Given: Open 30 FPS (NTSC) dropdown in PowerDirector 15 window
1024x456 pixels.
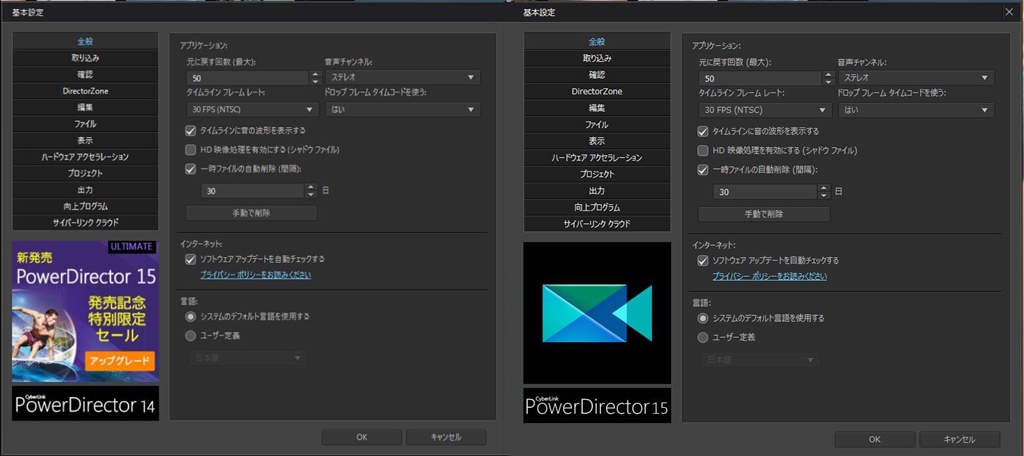Looking at the screenshot, I should (x=765, y=110).
